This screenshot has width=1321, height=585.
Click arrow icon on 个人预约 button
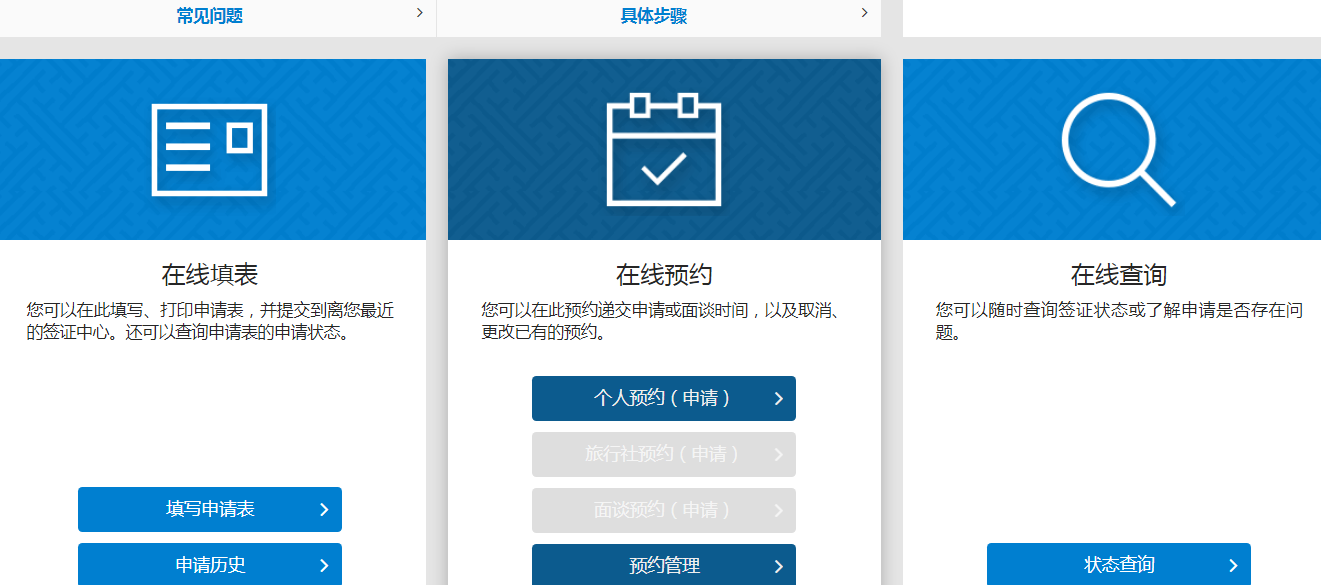point(778,399)
